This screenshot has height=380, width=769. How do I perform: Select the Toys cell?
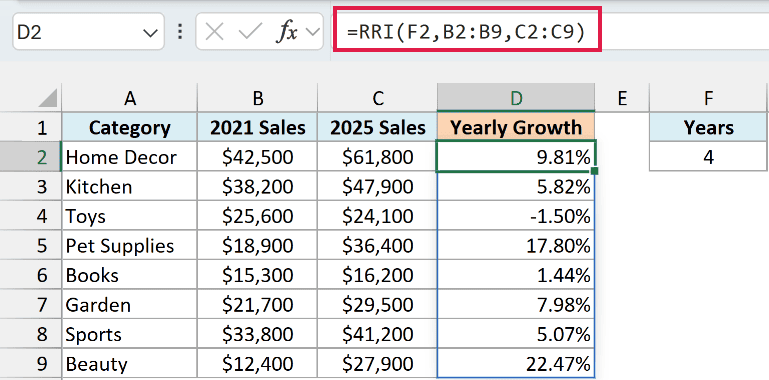(x=129, y=216)
